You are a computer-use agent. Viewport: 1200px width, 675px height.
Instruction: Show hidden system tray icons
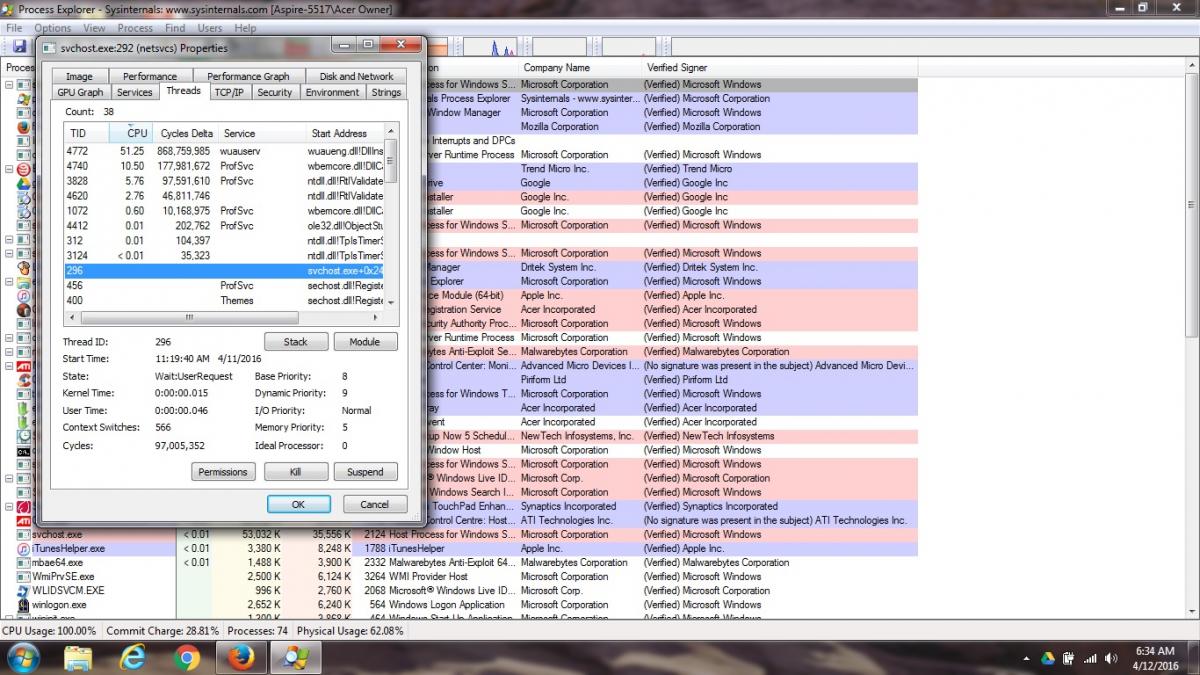click(x=1027, y=658)
